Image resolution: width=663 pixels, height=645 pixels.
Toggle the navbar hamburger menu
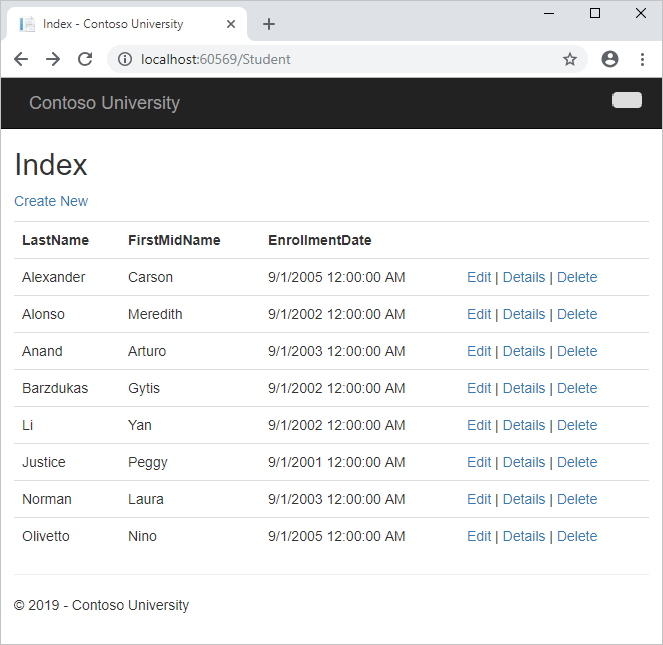[x=627, y=99]
